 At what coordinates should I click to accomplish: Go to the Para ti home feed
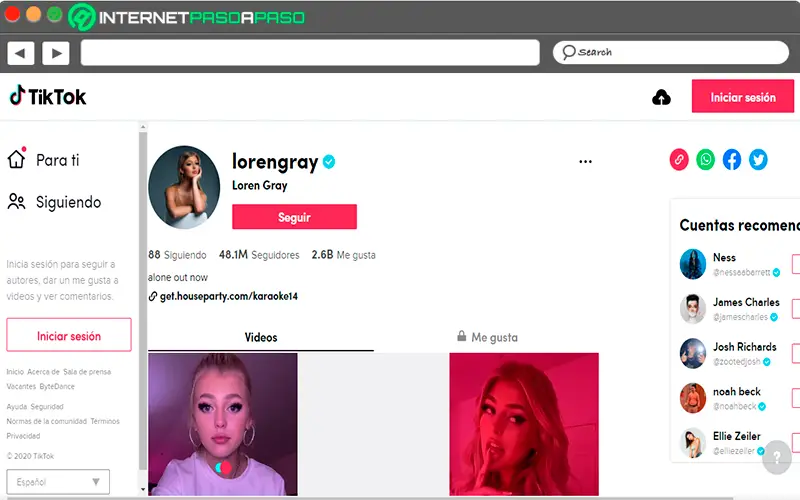click(x=43, y=160)
